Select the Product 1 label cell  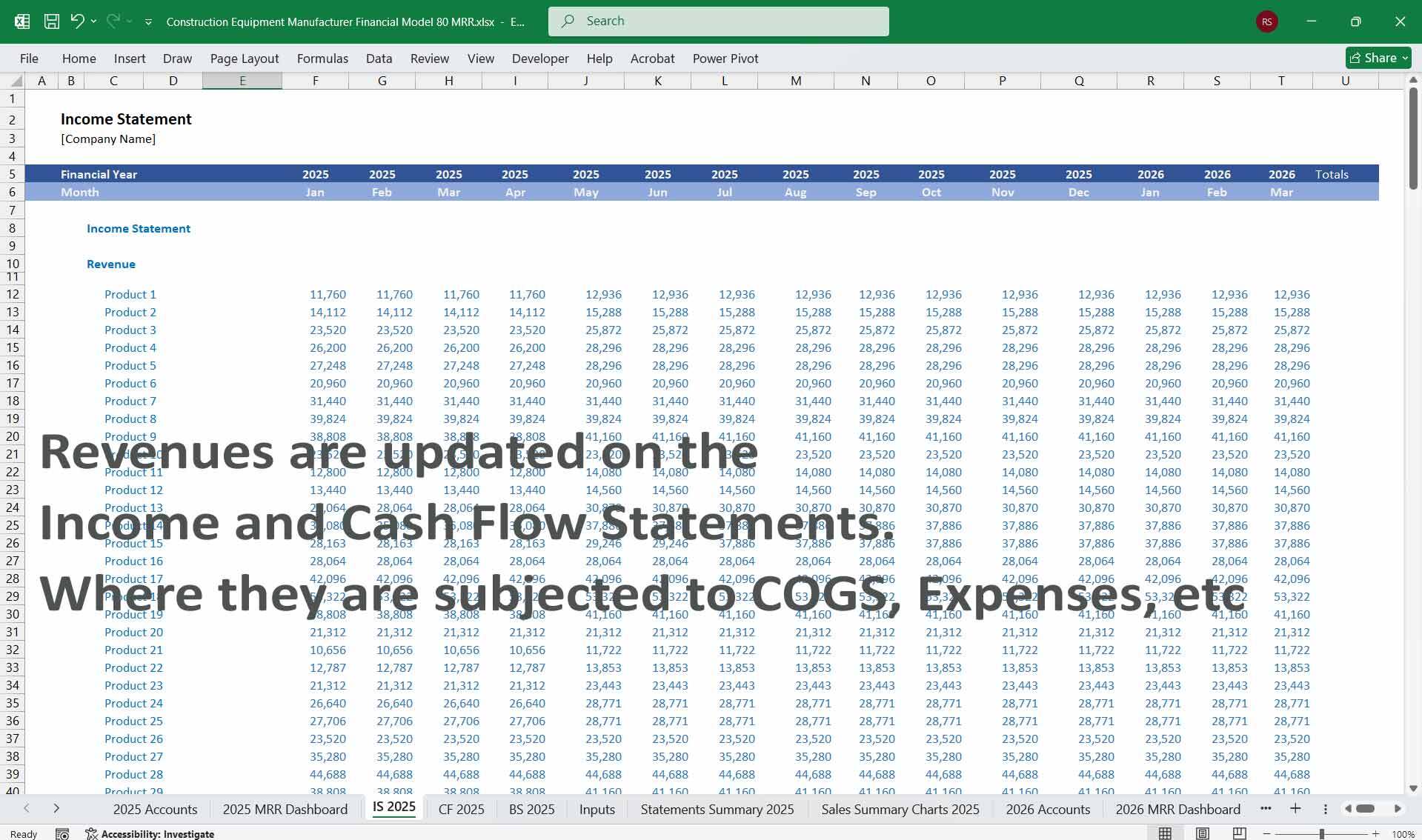click(130, 294)
